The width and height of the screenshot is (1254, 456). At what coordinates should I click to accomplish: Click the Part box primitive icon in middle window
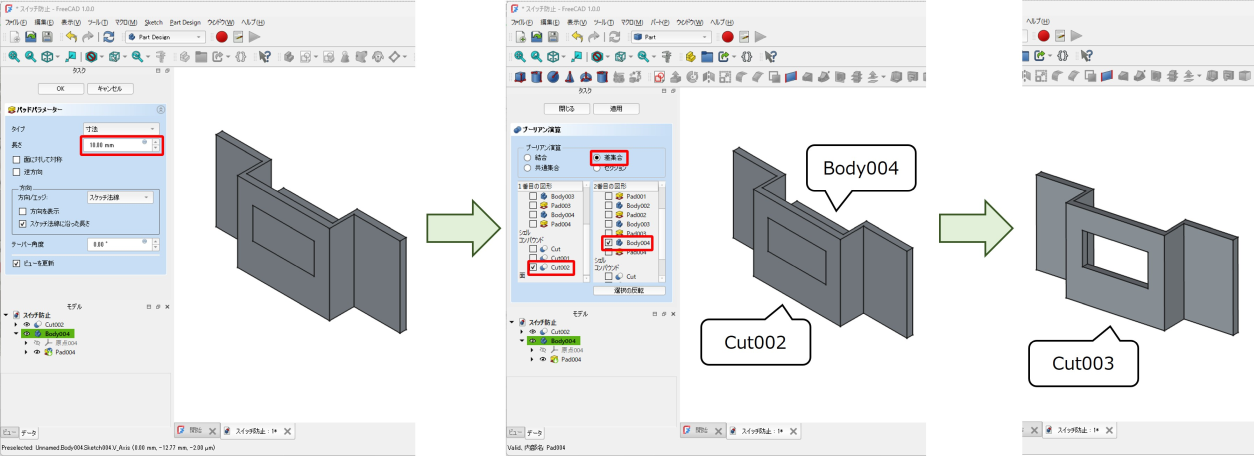pos(520,77)
